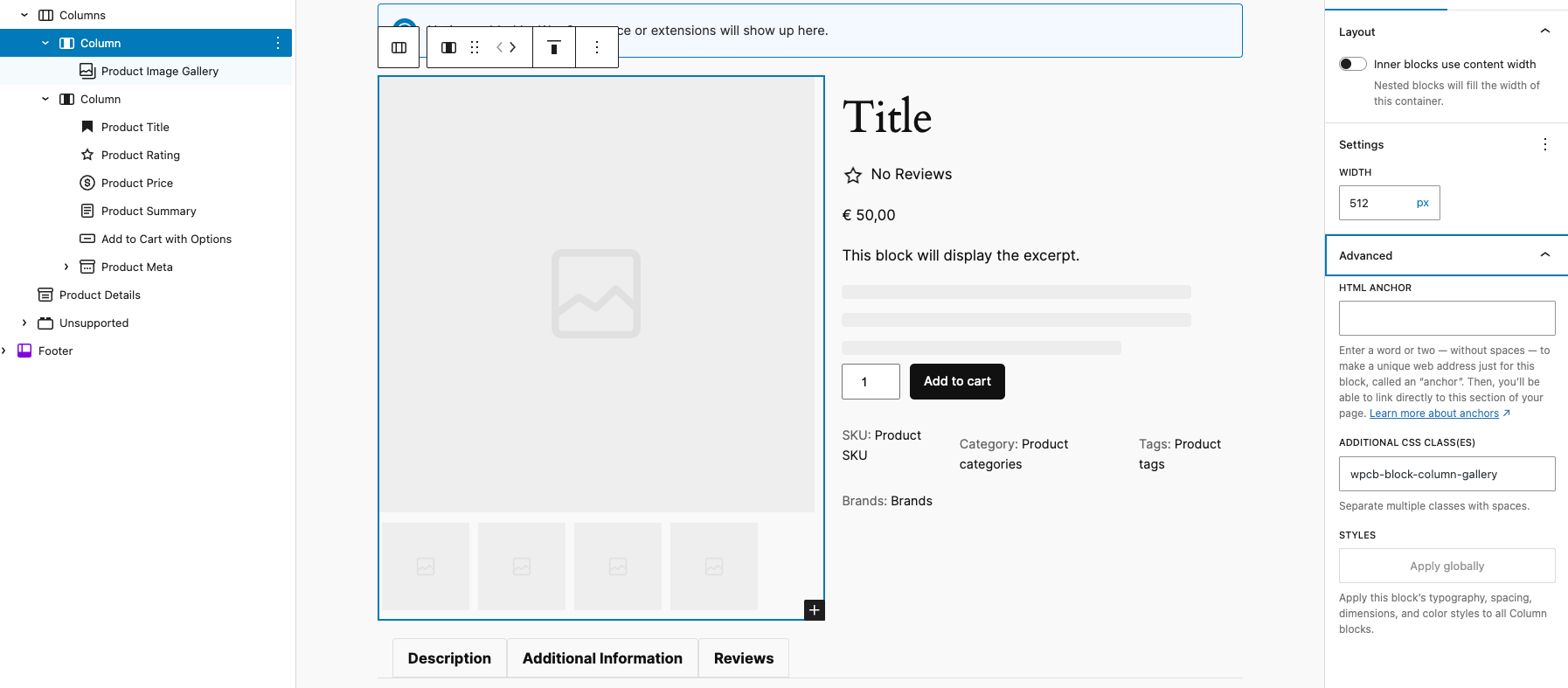Expand the Unsupported group
1568x688 pixels.
point(24,323)
